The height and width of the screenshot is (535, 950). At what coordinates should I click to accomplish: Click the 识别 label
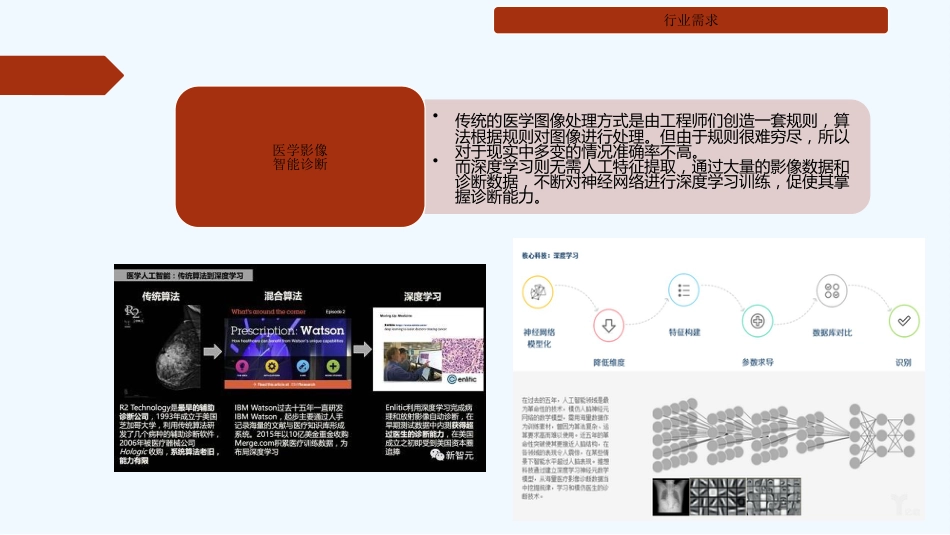[x=903, y=362]
